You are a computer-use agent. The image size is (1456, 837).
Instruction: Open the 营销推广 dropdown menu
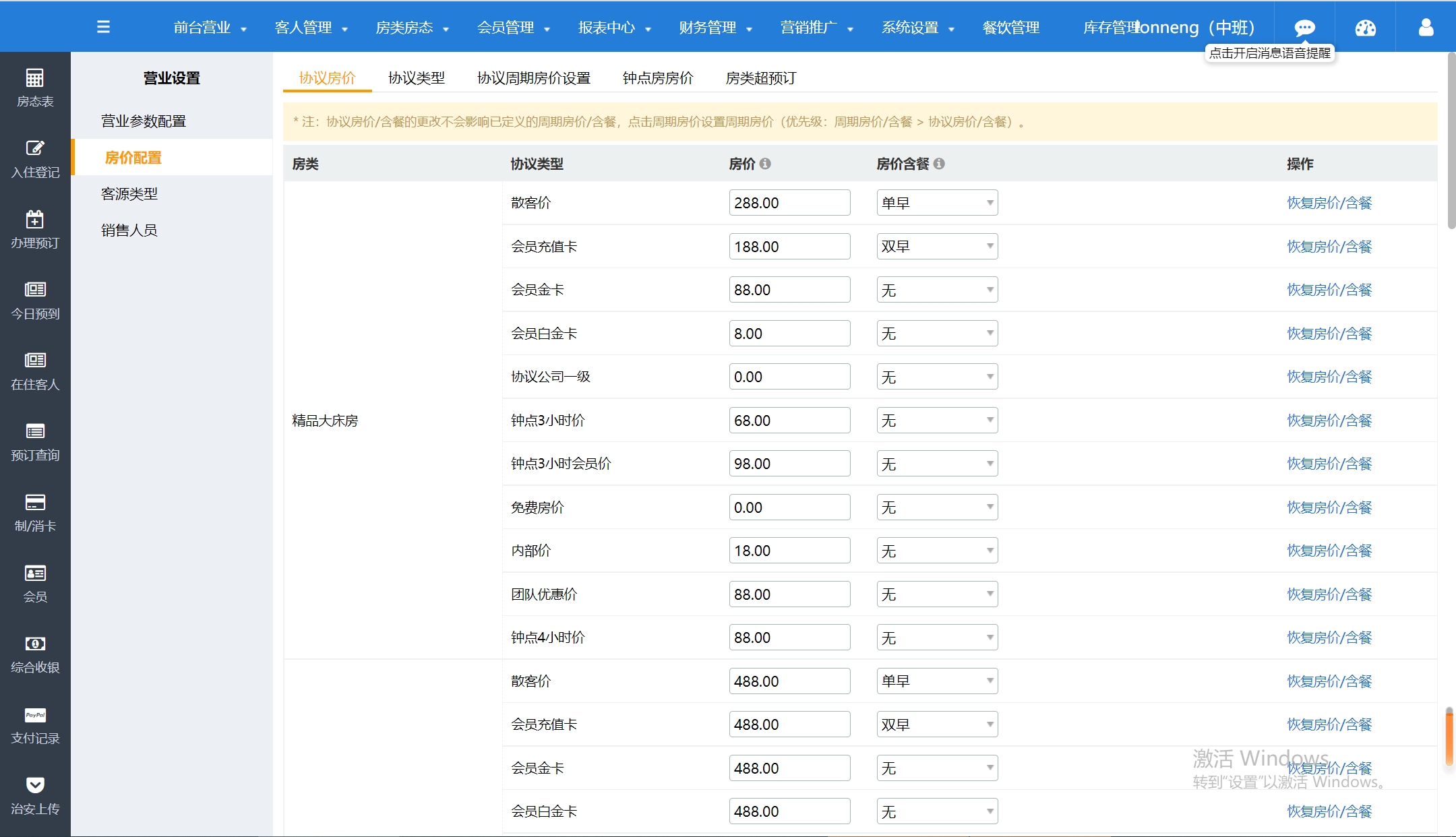[x=816, y=28]
